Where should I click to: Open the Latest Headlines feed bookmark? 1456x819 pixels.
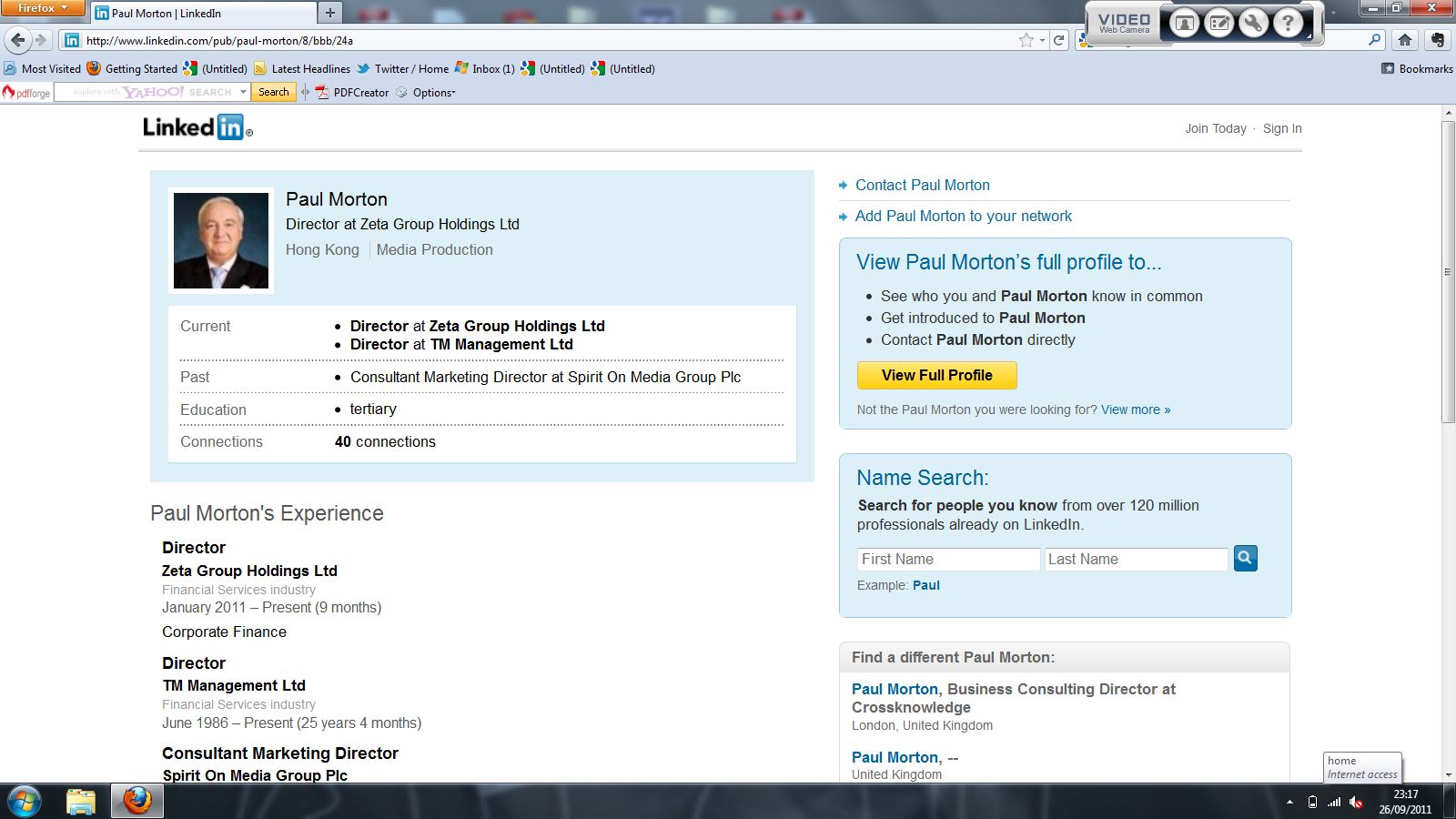[x=302, y=68]
